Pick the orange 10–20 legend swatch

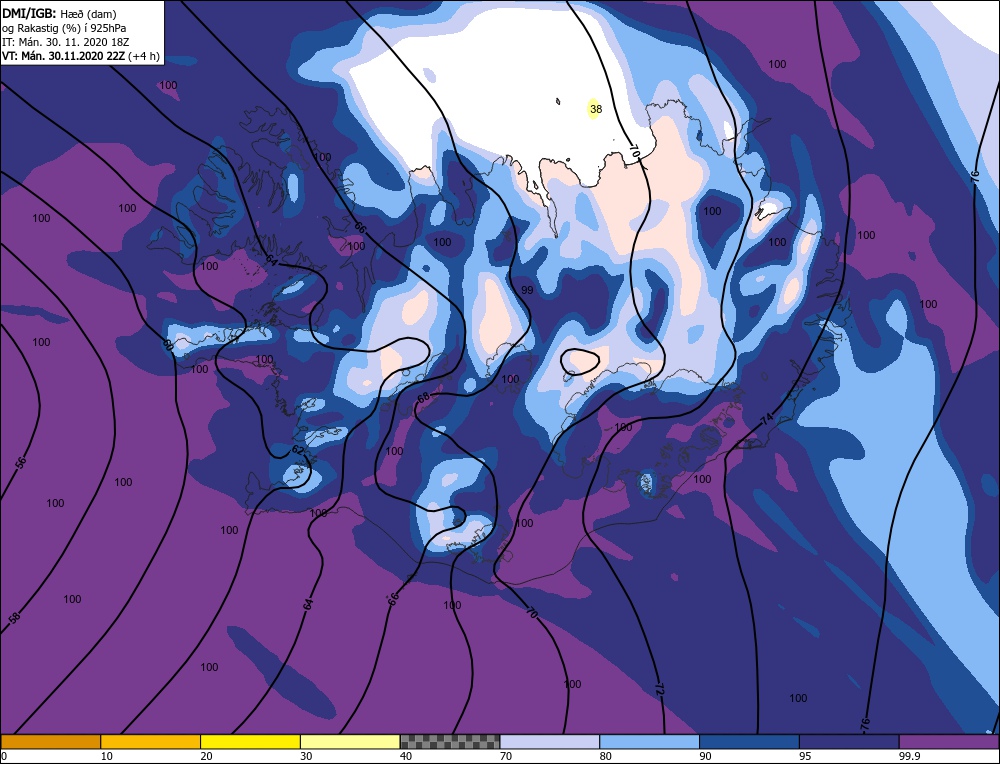151,742
